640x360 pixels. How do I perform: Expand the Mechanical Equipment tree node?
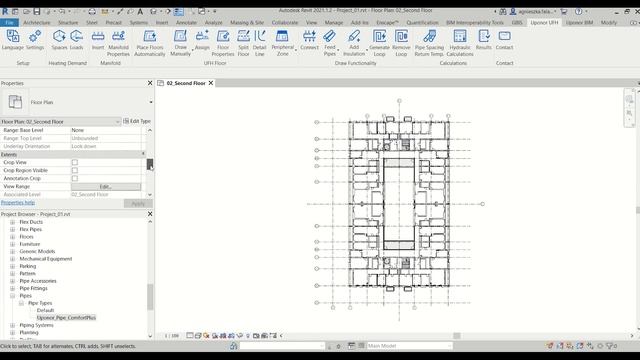[12, 259]
